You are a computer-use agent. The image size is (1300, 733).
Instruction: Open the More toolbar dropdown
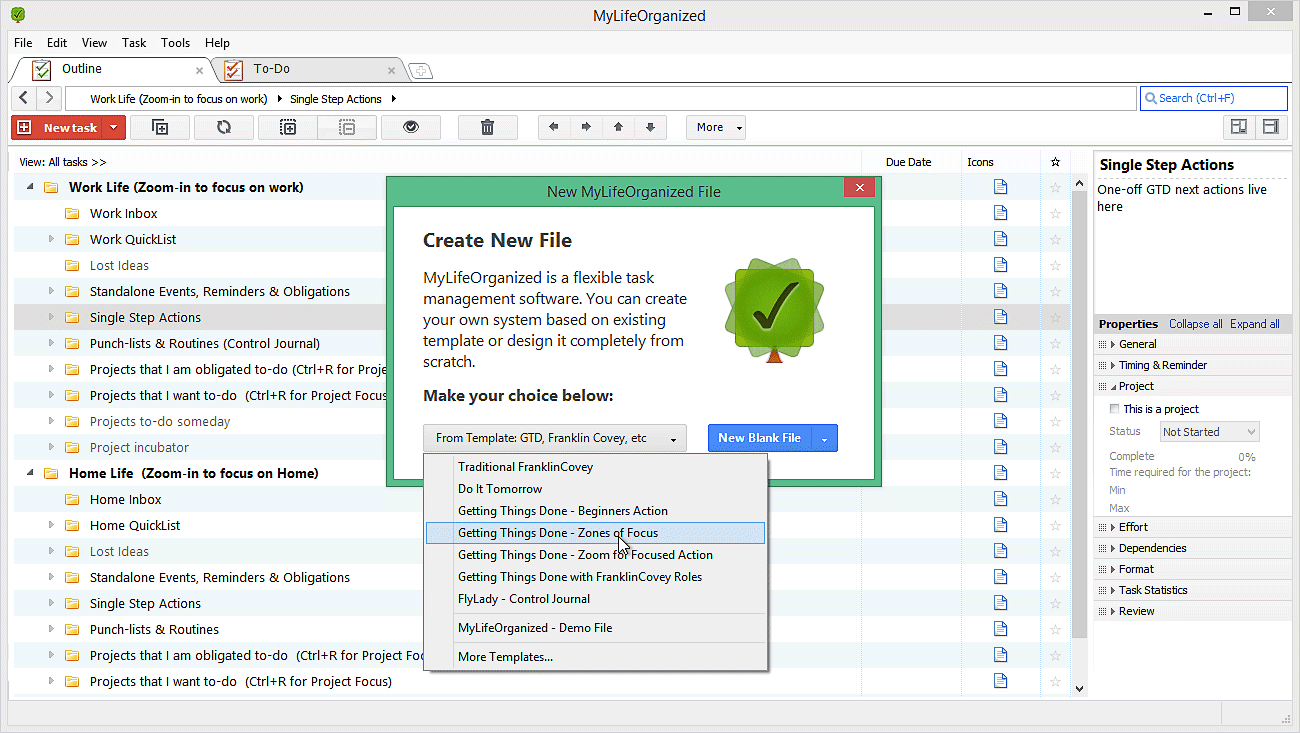pos(716,127)
